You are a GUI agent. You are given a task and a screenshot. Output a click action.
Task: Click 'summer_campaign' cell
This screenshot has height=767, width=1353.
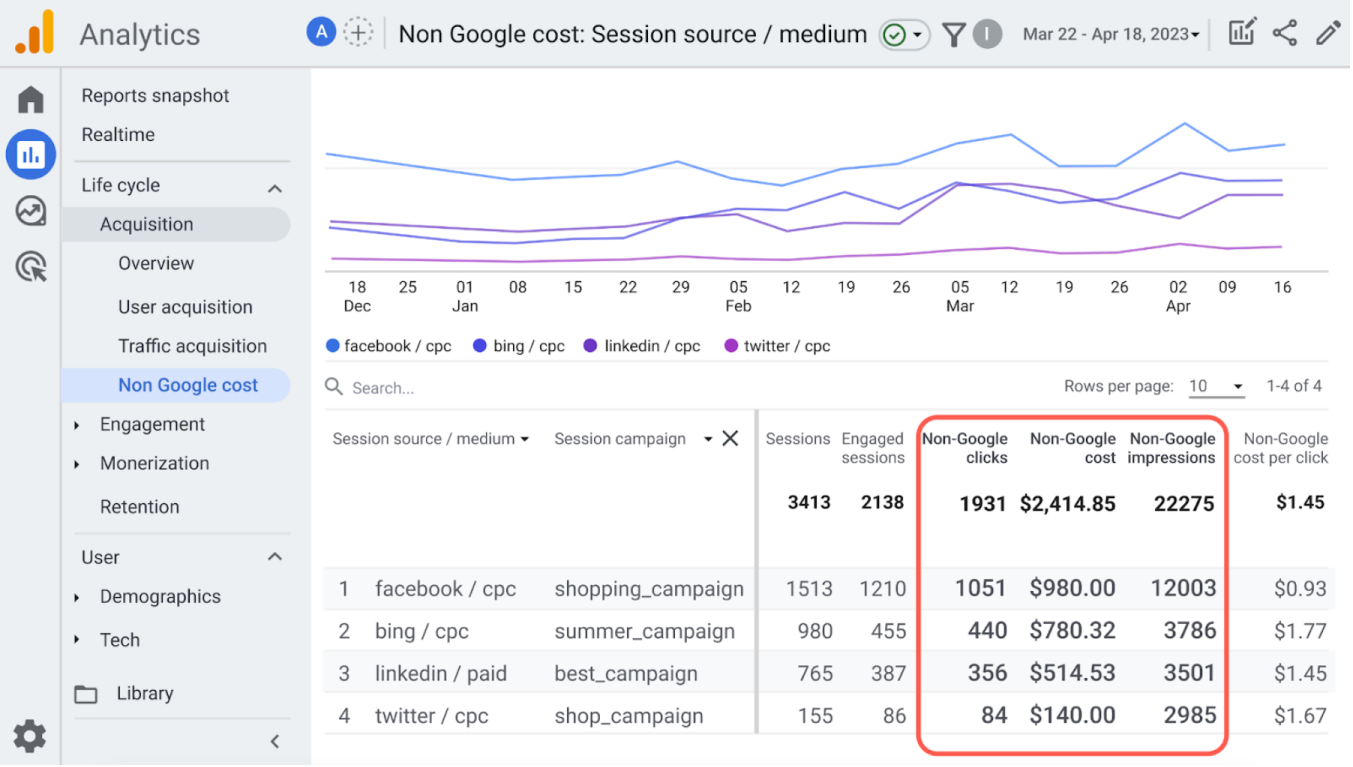[644, 631]
